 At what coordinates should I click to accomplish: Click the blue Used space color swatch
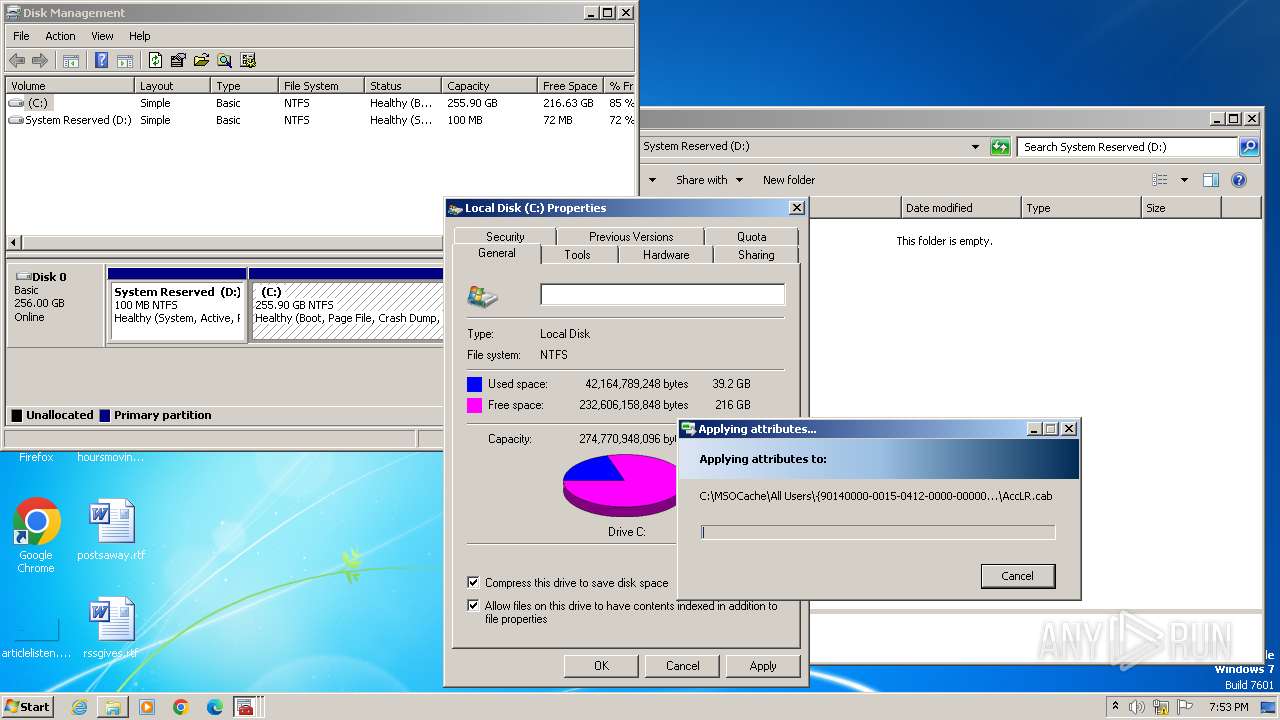point(474,384)
